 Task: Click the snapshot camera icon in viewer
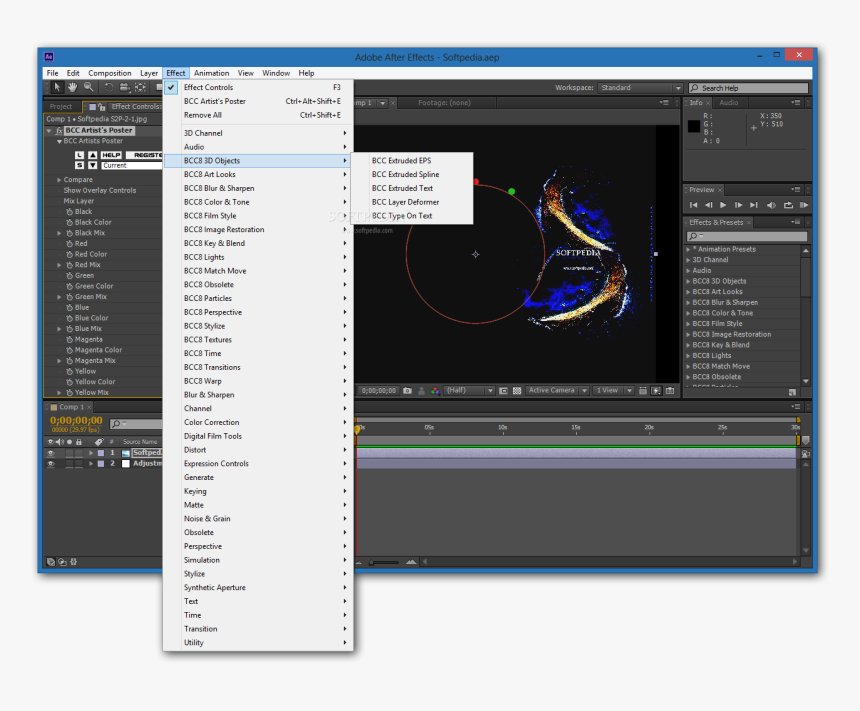tap(407, 391)
